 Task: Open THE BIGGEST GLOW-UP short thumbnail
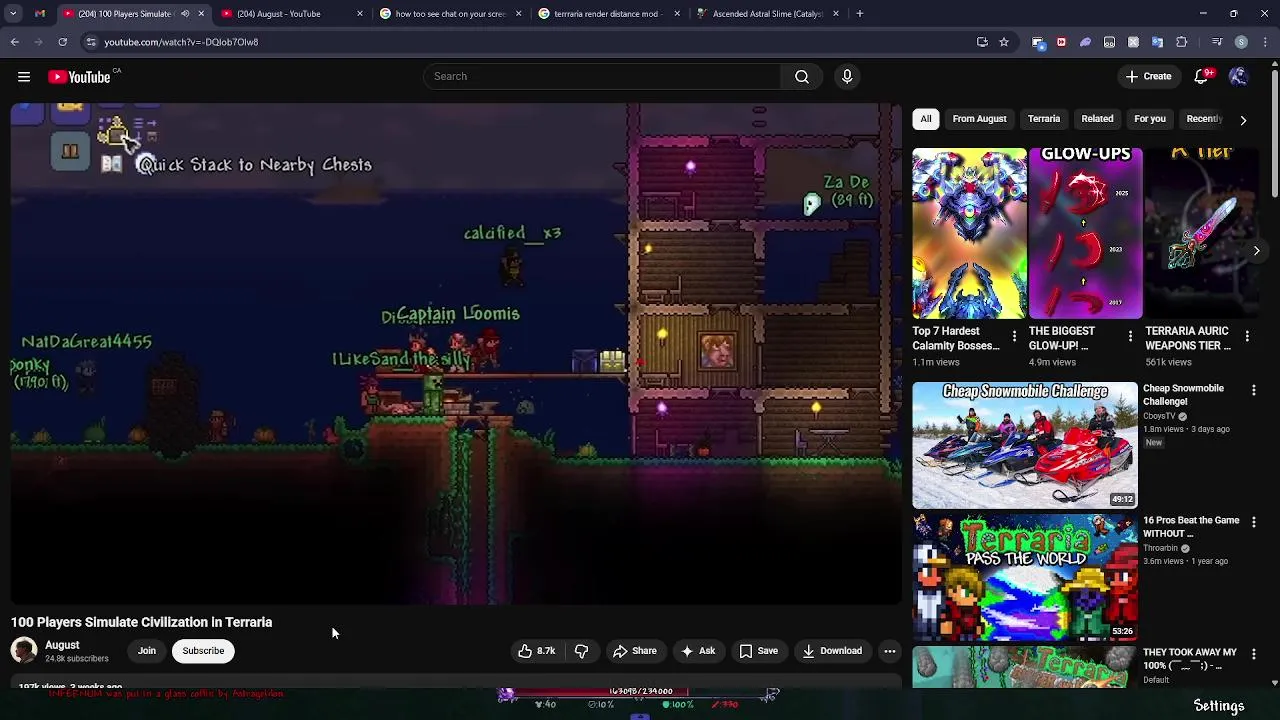point(1085,234)
